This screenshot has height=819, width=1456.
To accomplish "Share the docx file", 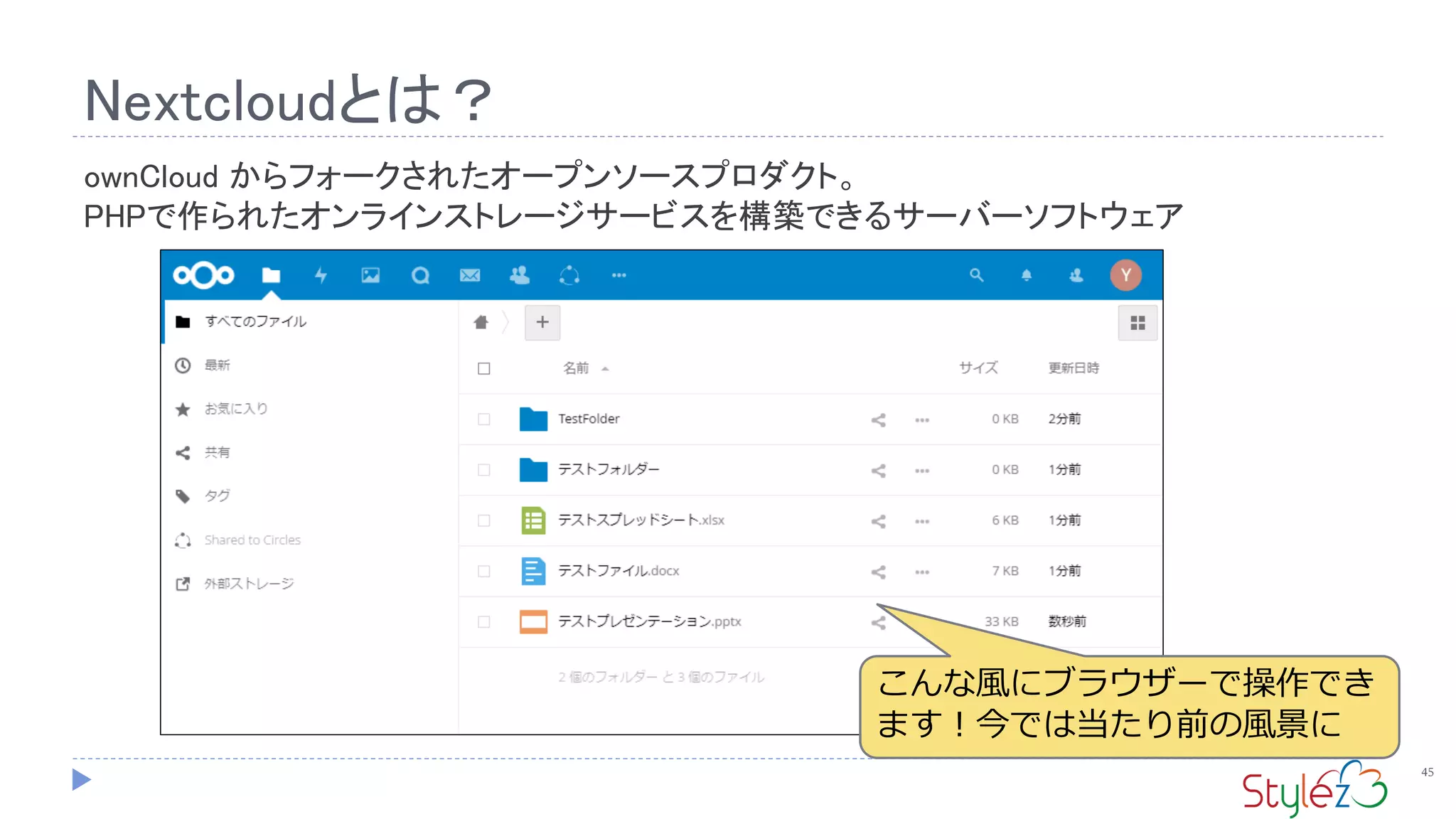I will click(879, 572).
